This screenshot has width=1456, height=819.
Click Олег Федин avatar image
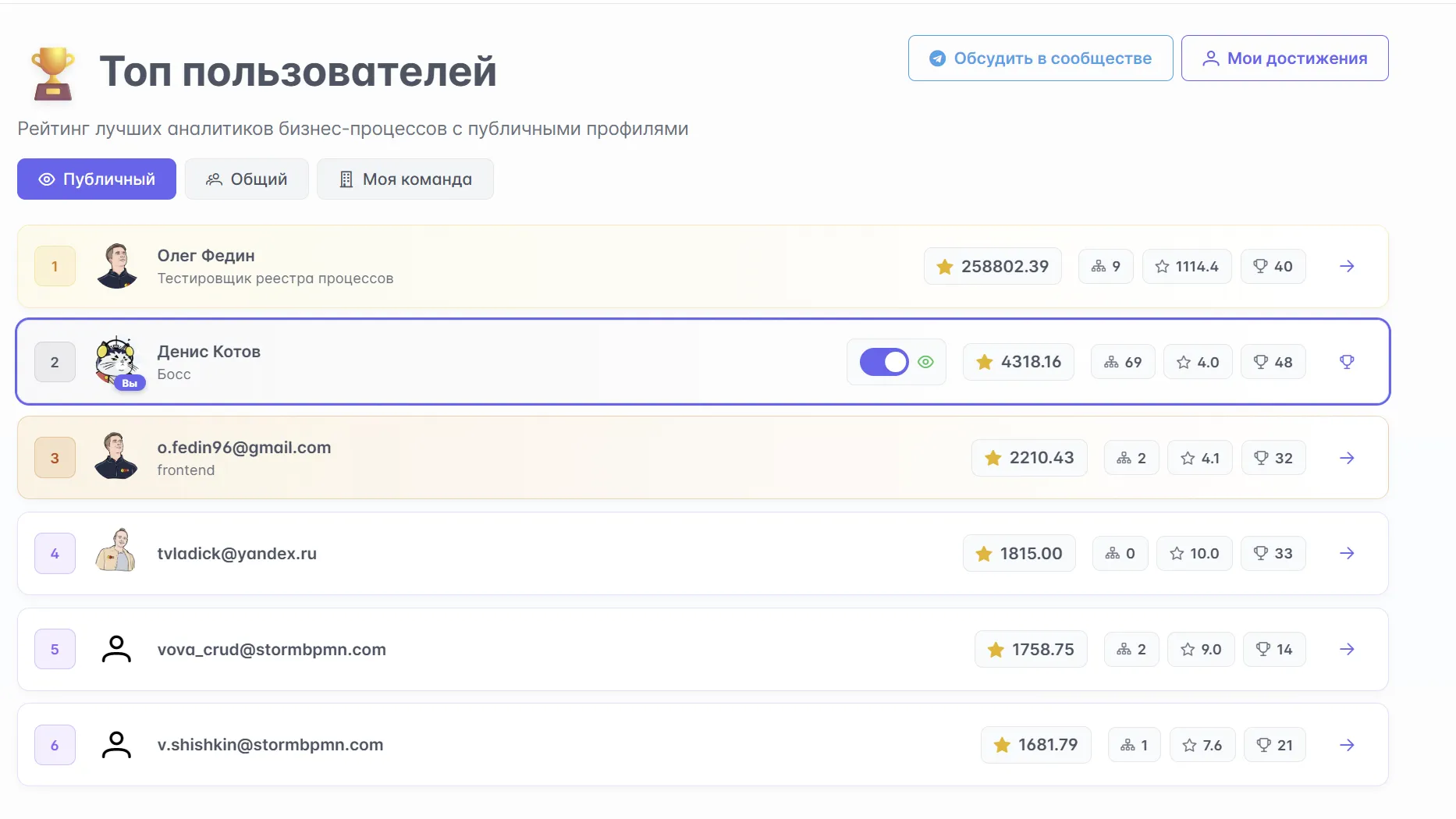[x=116, y=266]
